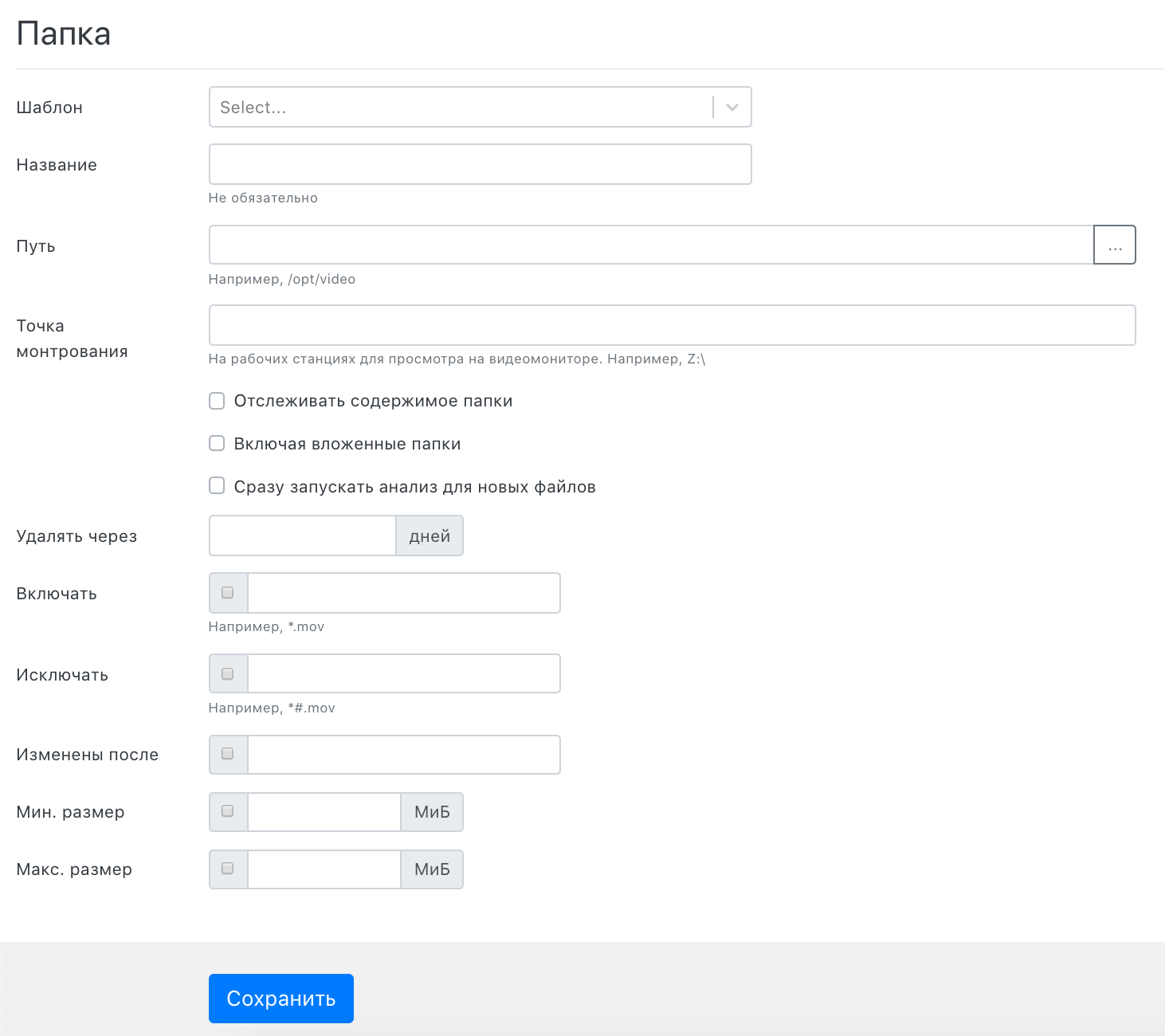
Task: Click the Шаблон field label
Action: [x=49, y=108]
